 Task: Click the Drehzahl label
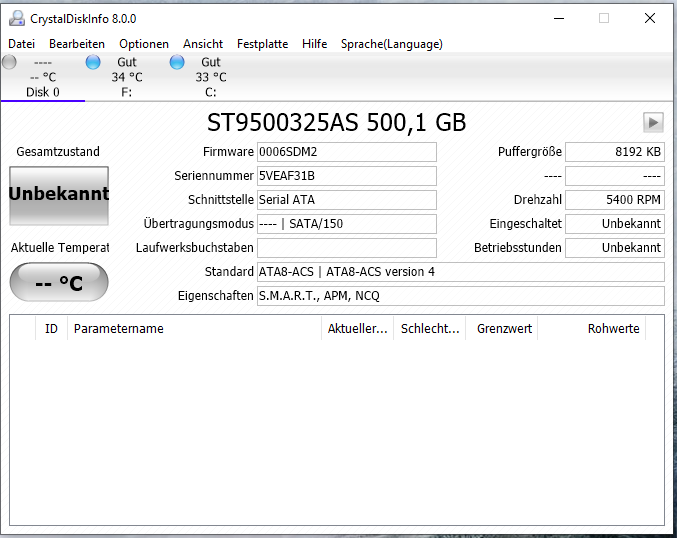click(538, 200)
